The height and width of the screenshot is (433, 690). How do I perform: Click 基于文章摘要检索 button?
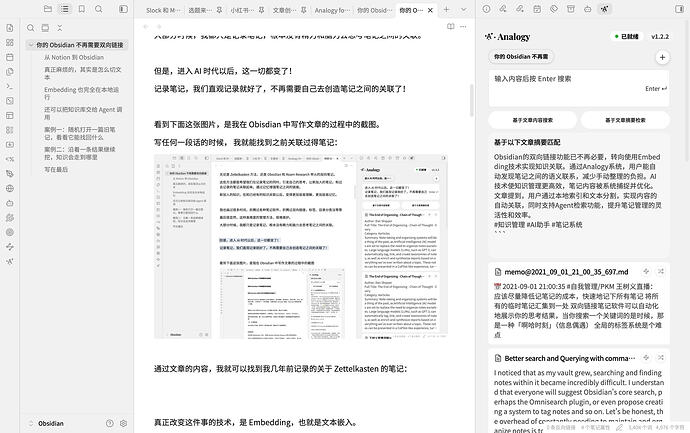(625, 120)
